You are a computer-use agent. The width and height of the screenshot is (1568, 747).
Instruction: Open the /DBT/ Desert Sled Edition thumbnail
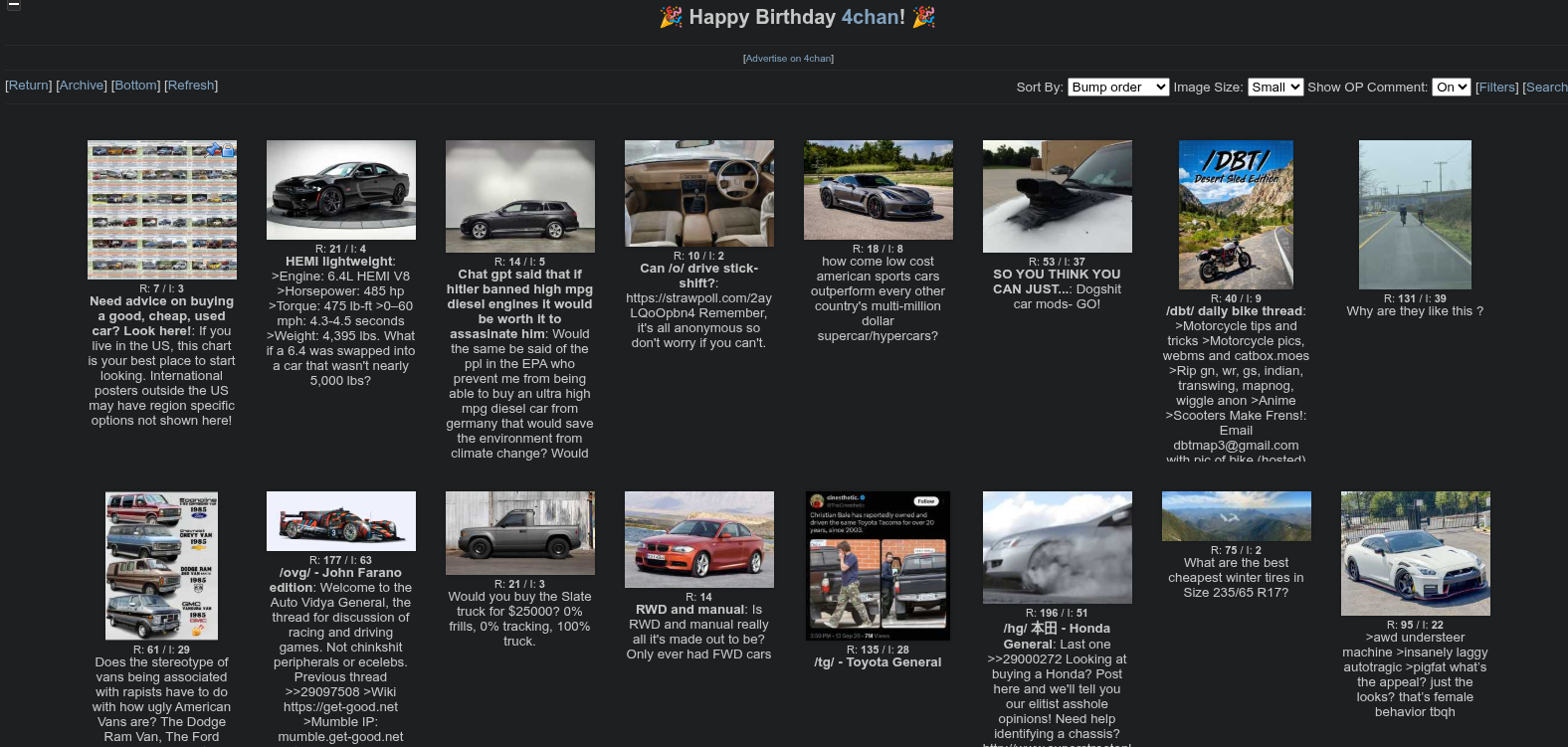1236,215
